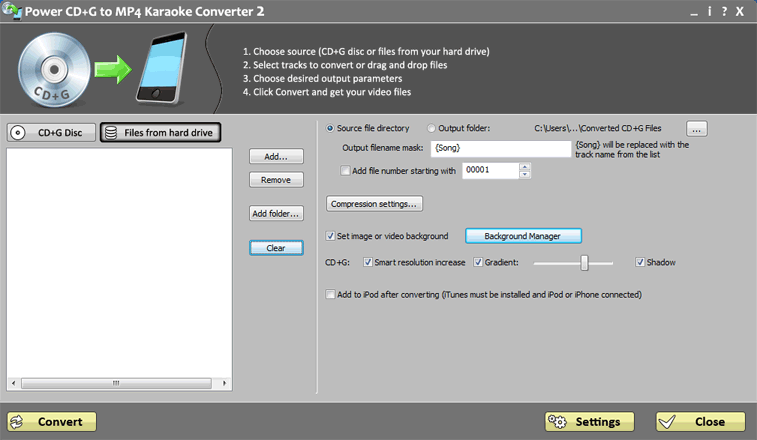
Task: Toggle the Gradient checkbox
Action: 478,262
